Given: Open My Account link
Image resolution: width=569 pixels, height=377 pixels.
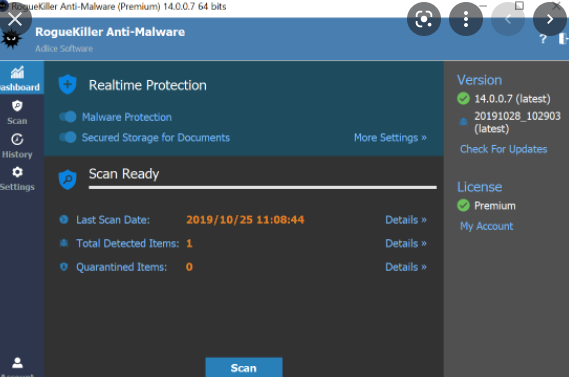Looking at the screenshot, I should [x=486, y=226].
